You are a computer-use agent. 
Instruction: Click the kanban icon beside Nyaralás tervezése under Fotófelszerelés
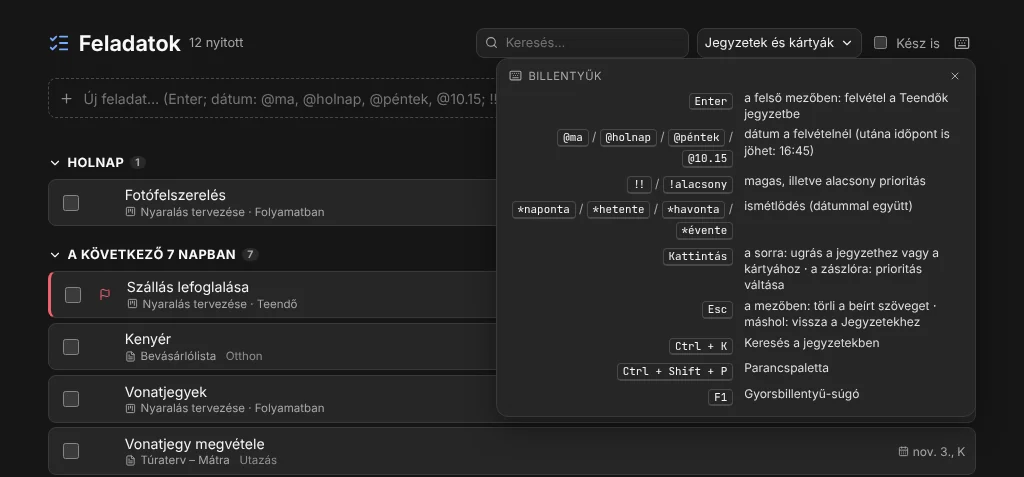(131, 212)
